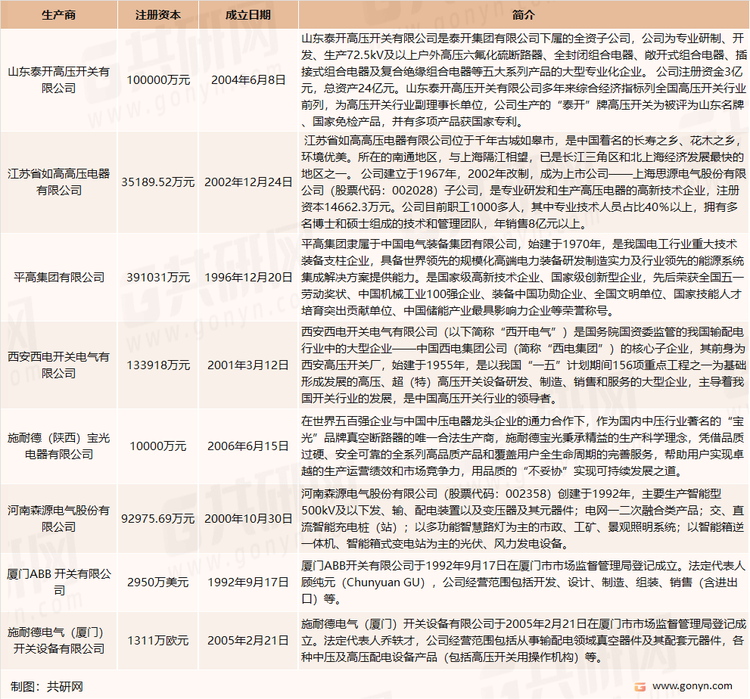The width and height of the screenshot is (750, 699).
Task: Click the 391031万元 value
Action: [x=158, y=277]
